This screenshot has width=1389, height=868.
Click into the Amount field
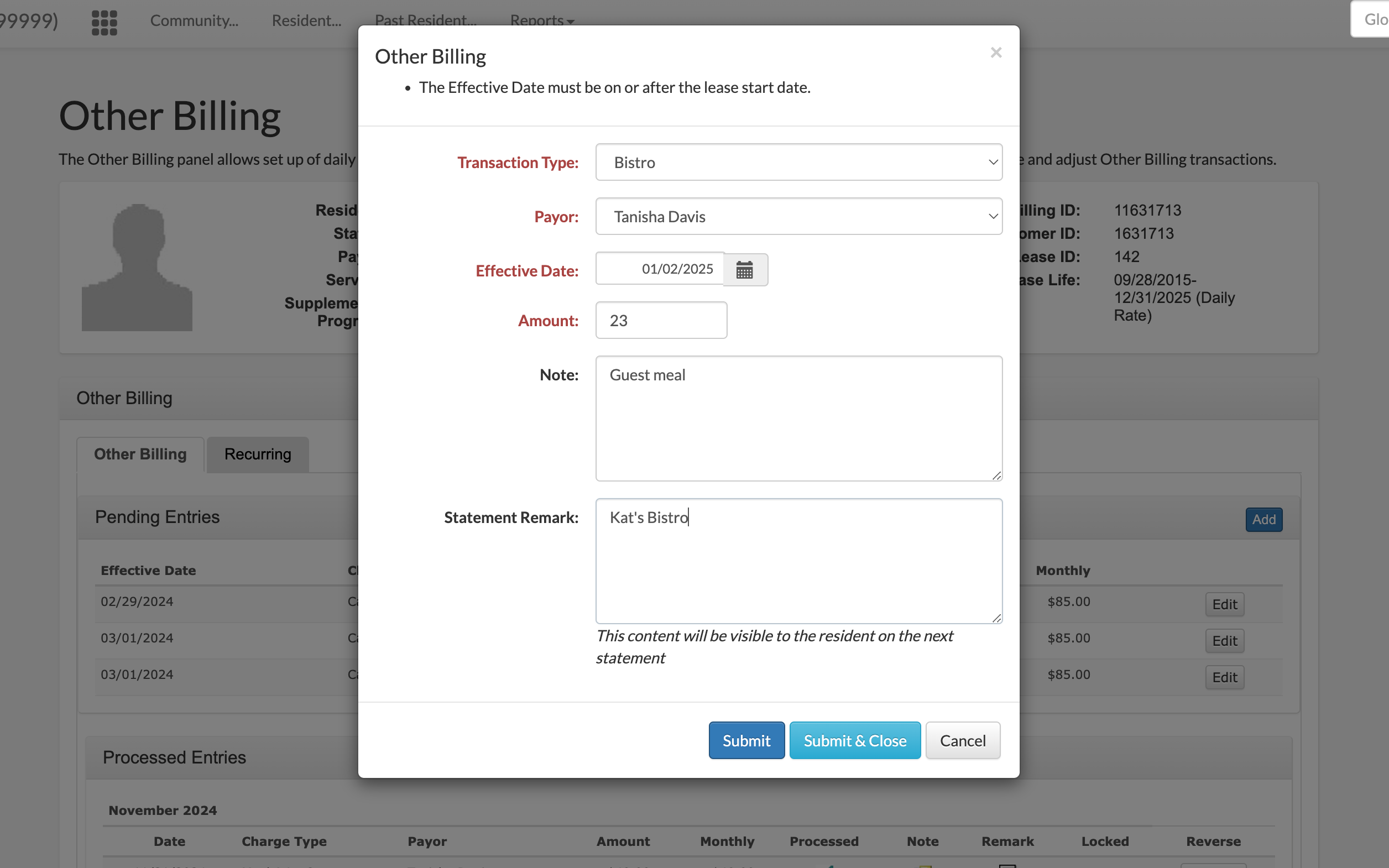661,320
